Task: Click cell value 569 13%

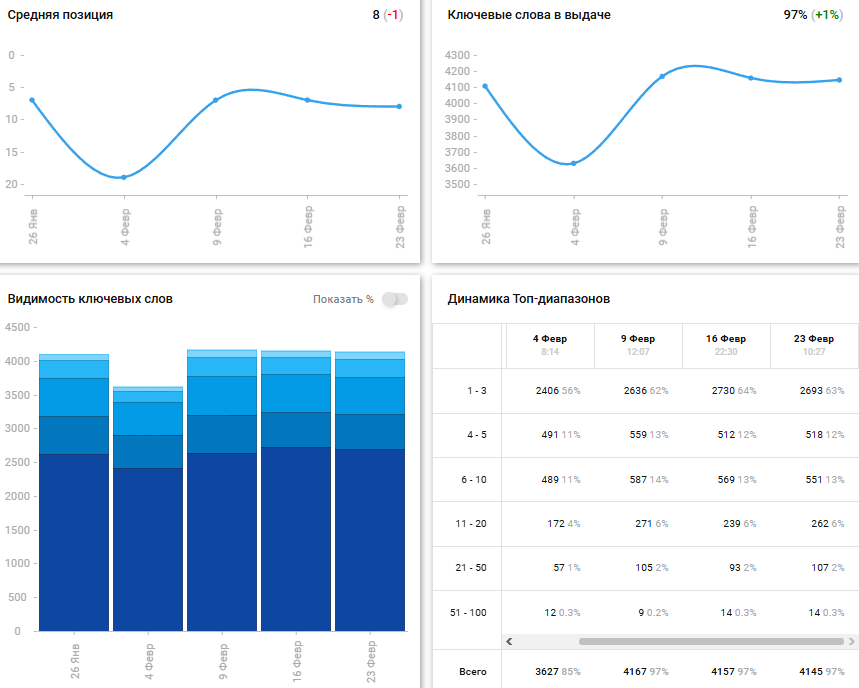Action: click(737, 479)
